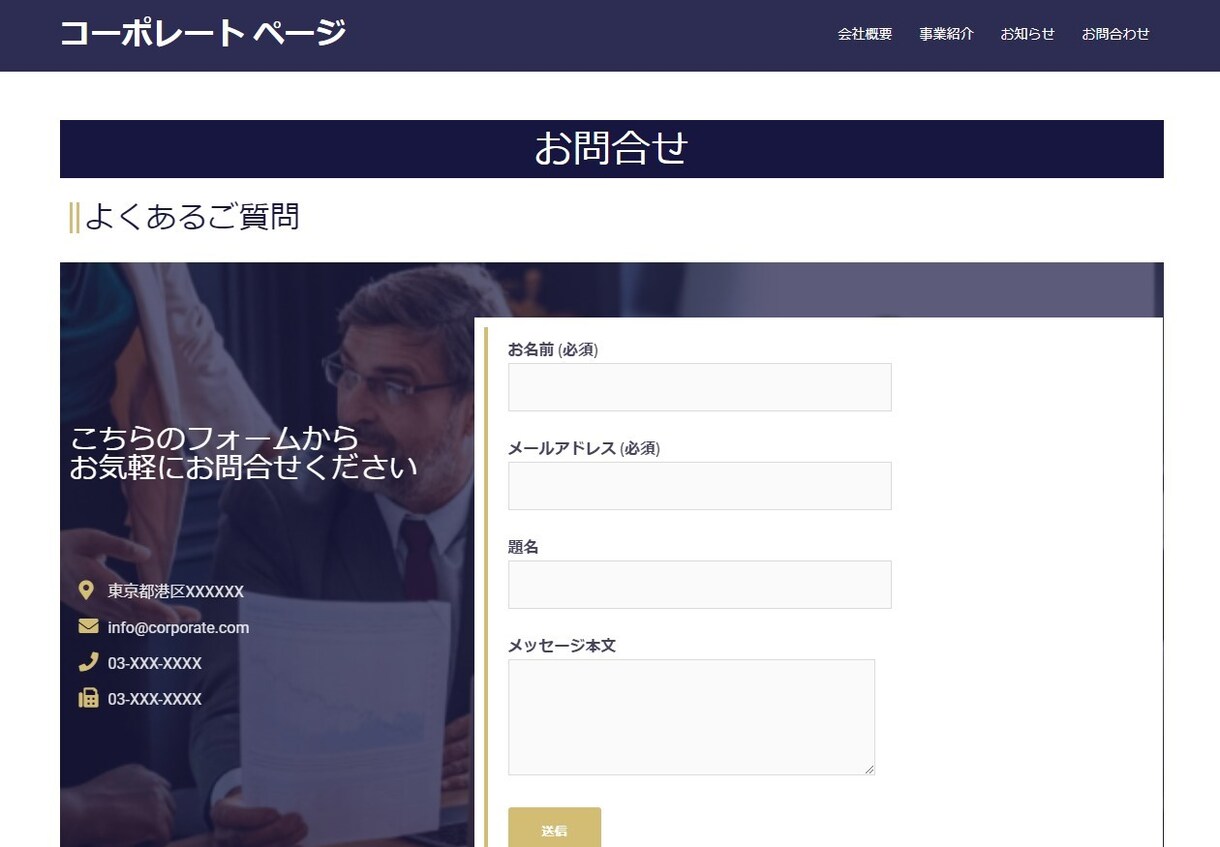Click the phone number next to handset icon

point(155,663)
